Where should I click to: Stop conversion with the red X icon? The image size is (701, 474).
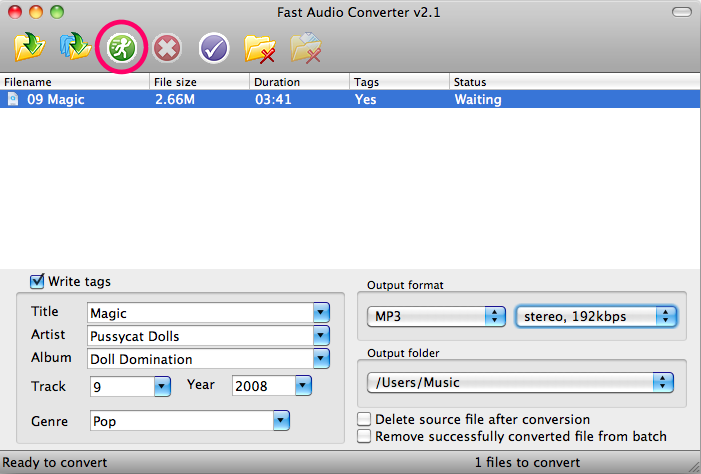[x=167, y=48]
